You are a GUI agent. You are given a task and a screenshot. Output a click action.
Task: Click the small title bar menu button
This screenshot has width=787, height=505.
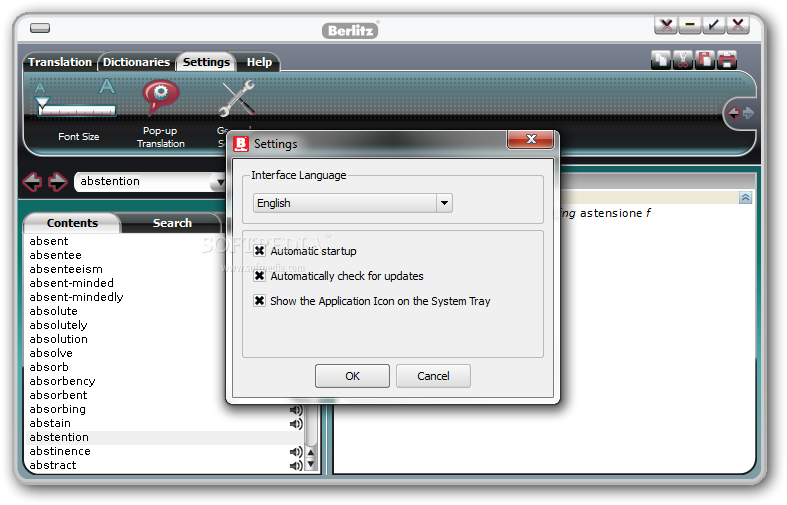pos(40,28)
